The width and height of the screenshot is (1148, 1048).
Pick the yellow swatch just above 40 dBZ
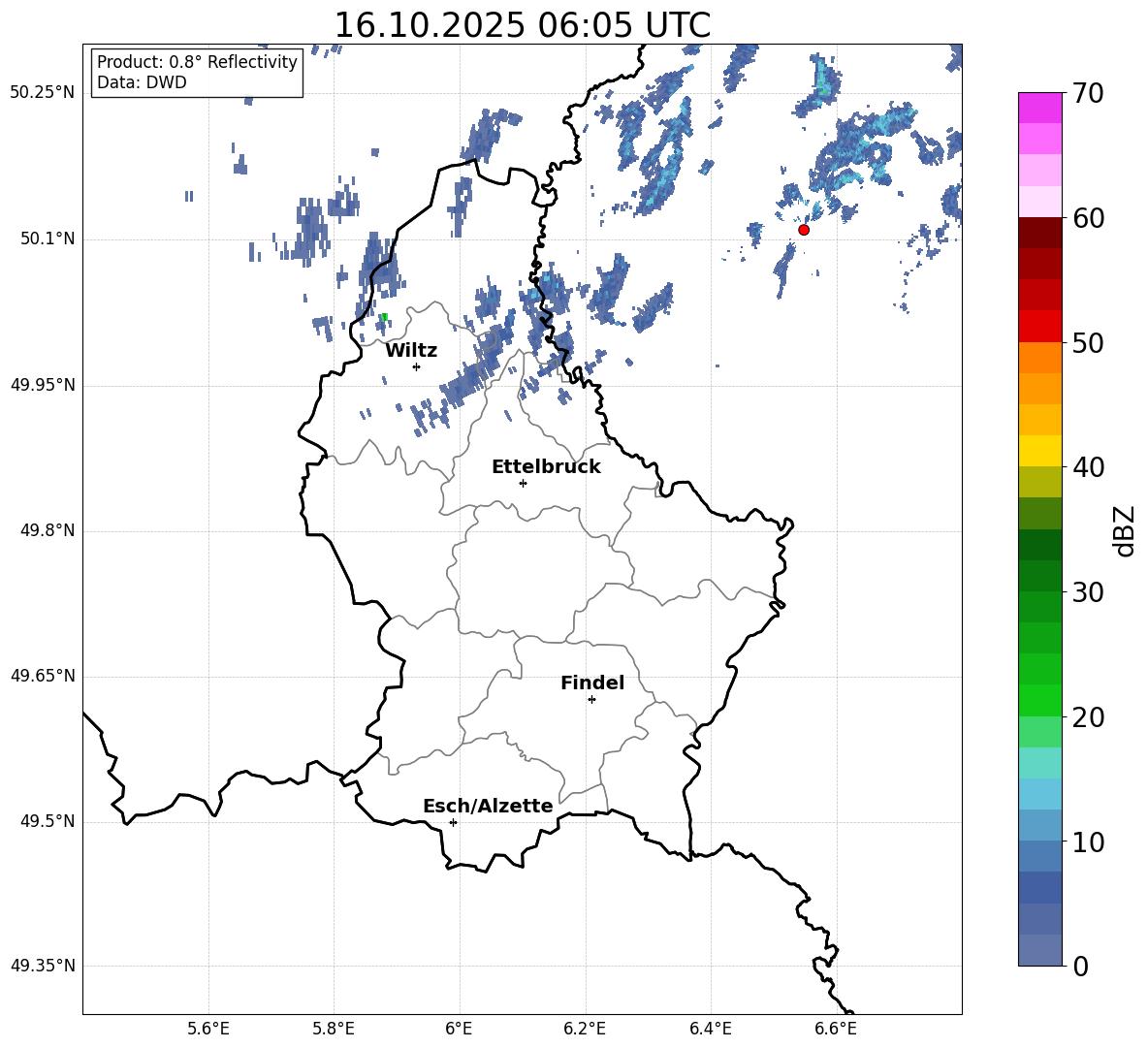(1039, 451)
